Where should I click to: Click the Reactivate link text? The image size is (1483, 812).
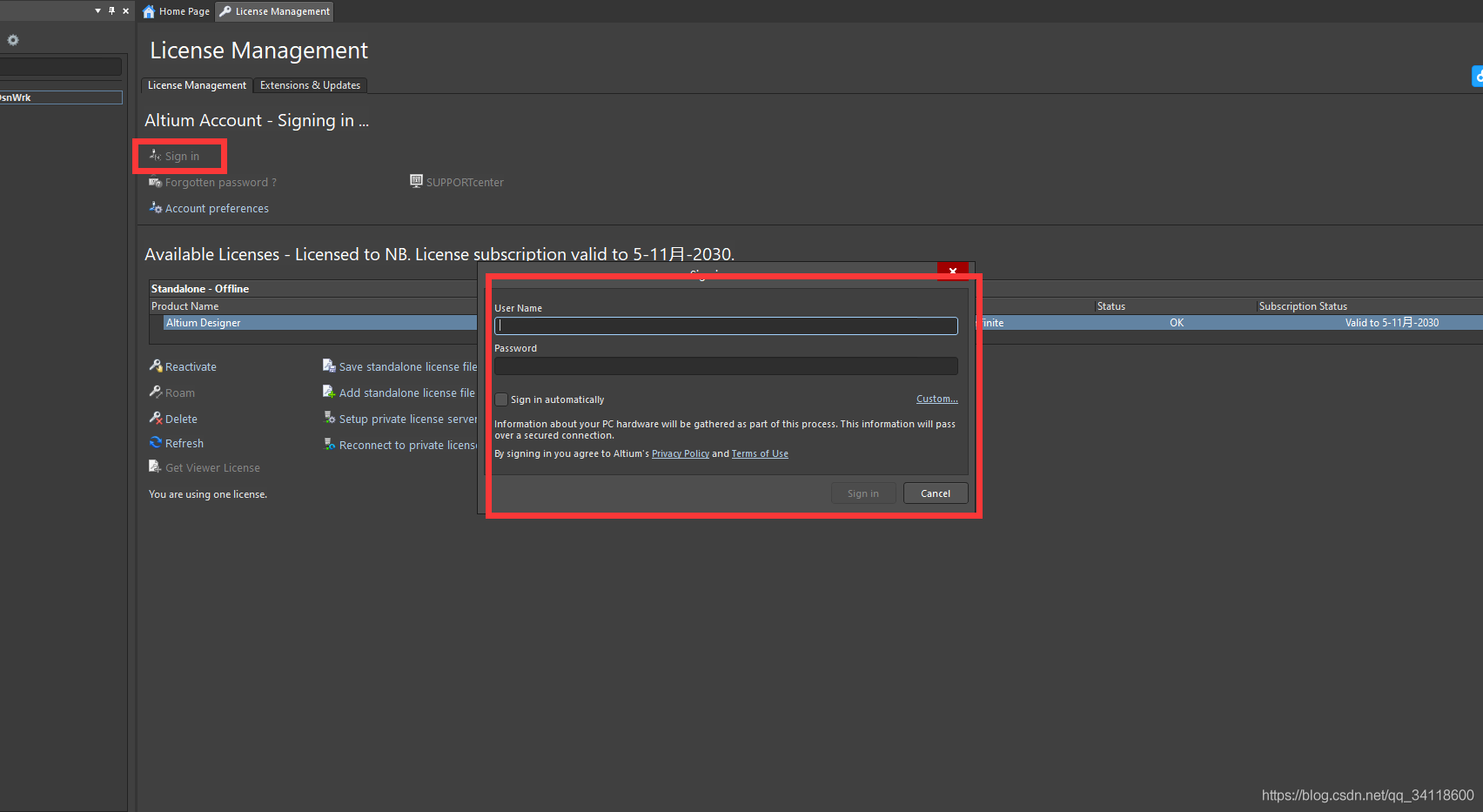[x=191, y=367]
